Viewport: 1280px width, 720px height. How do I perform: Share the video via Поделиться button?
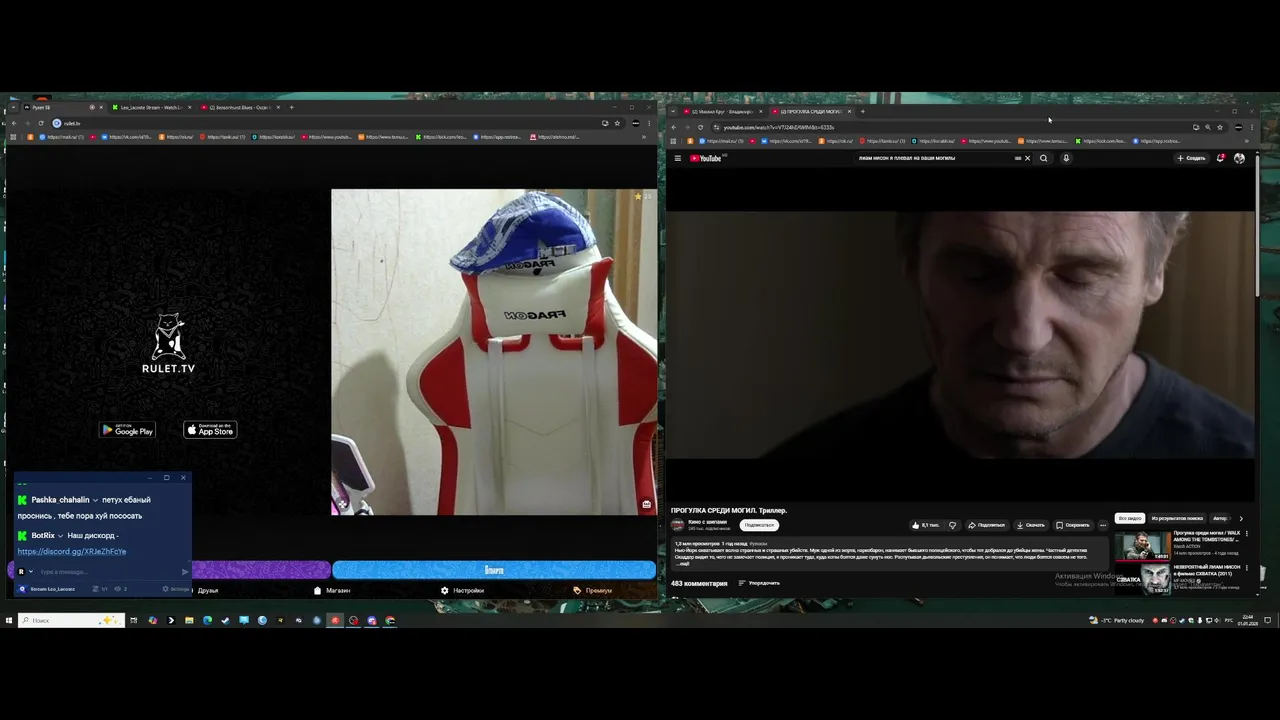(x=986, y=525)
